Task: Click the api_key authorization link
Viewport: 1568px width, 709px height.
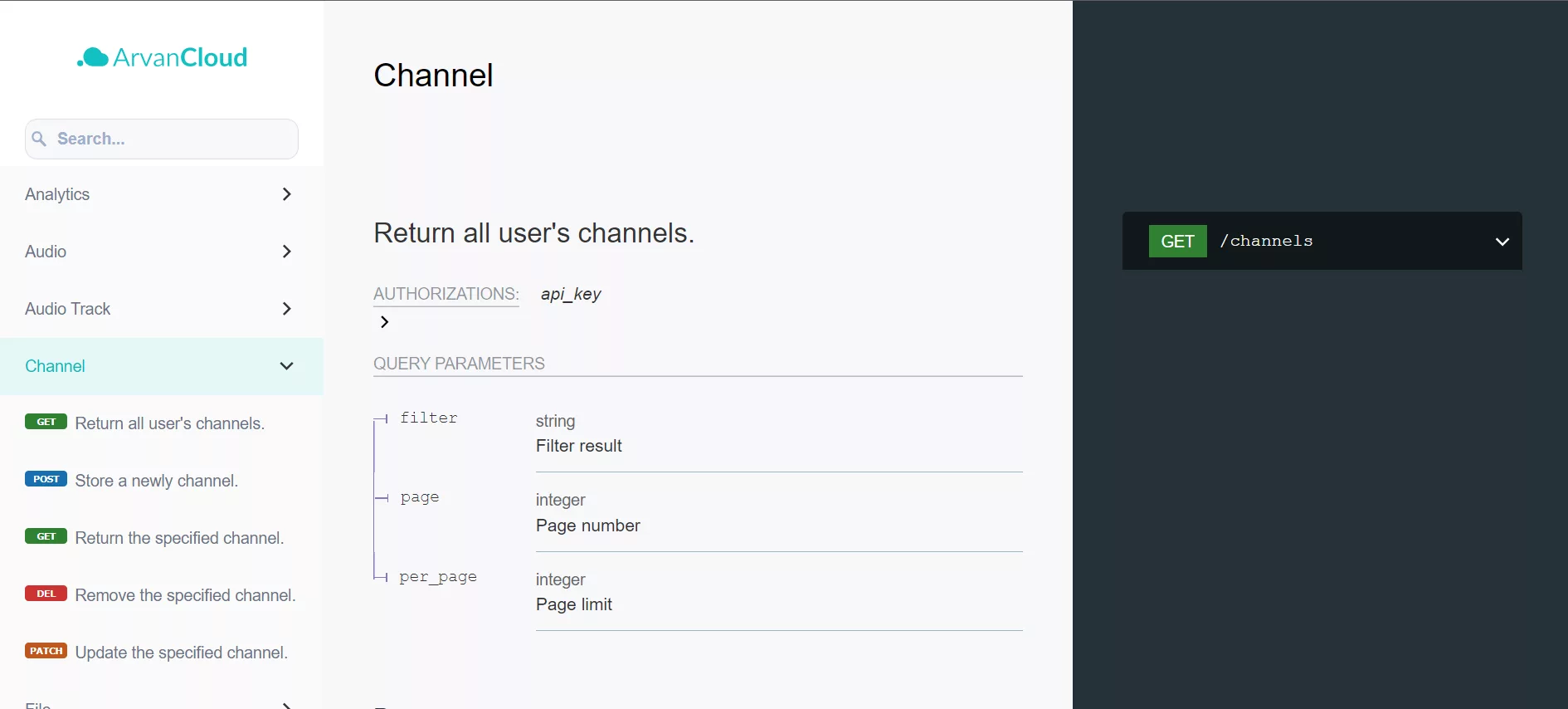Action: (571, 294)
